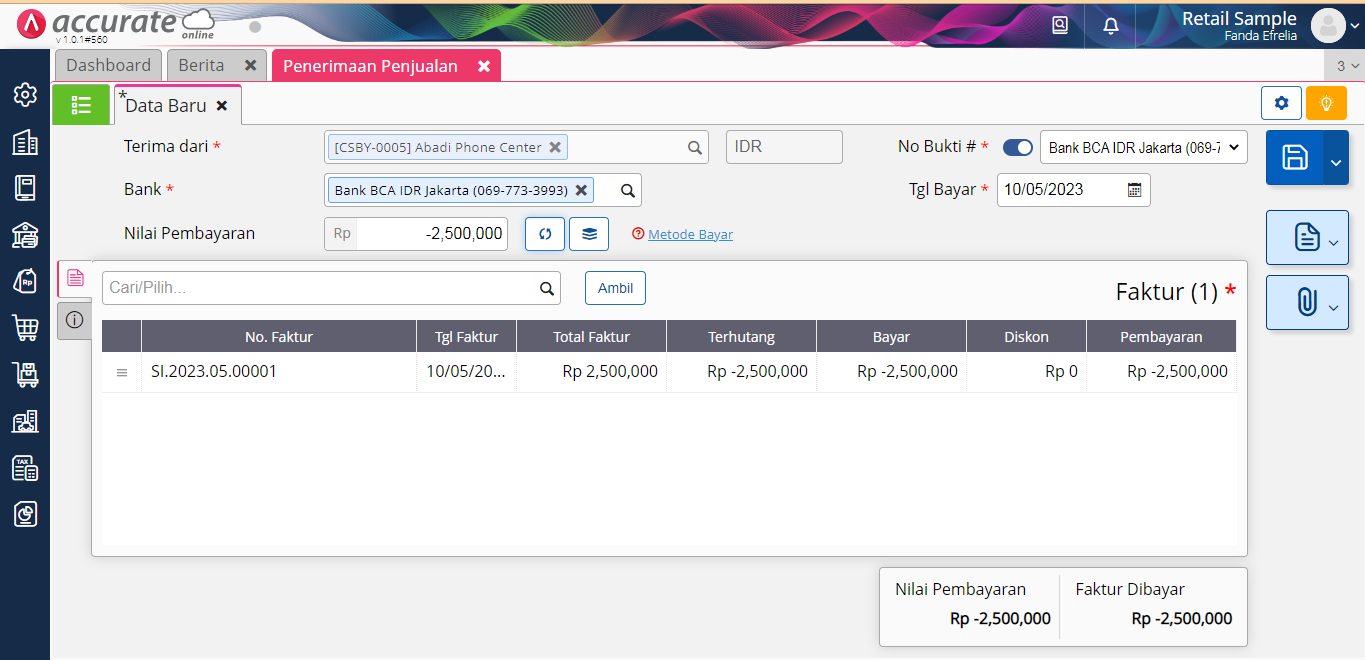Switch to the Dashboard tab
Screen dimensions: 1365x660
(108, 65)
